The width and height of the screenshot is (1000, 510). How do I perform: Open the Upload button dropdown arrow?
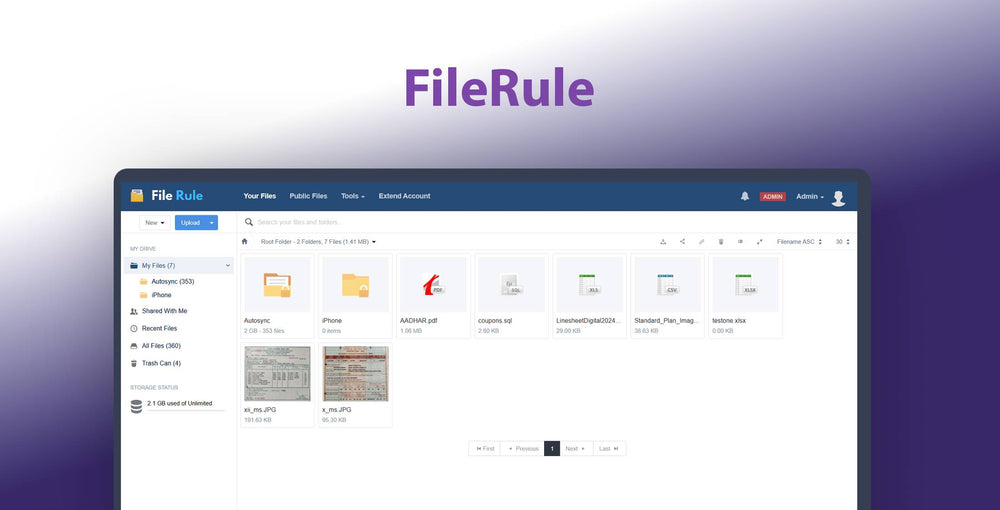point(211,223)
